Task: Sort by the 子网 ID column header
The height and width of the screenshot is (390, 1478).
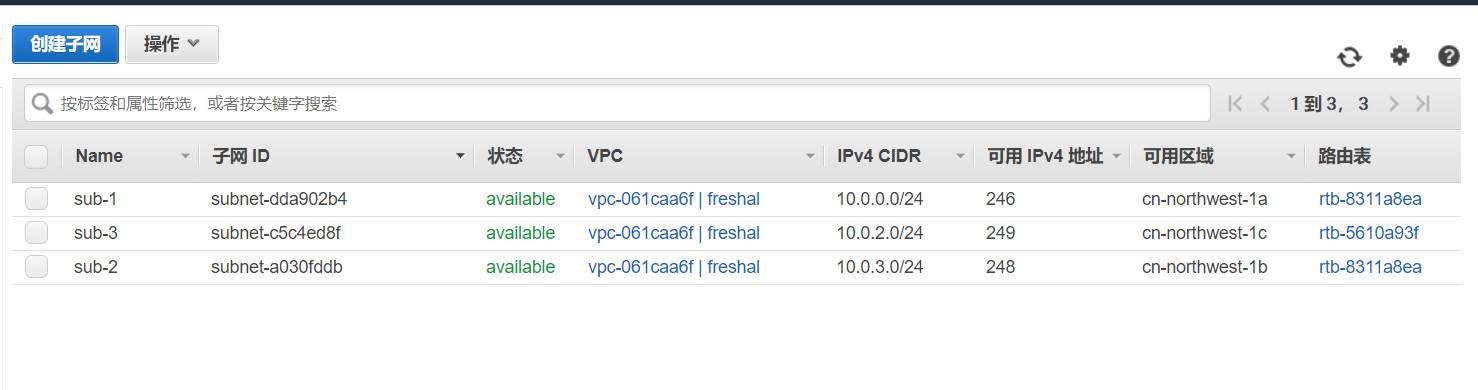Action: (x=241, y=156)
